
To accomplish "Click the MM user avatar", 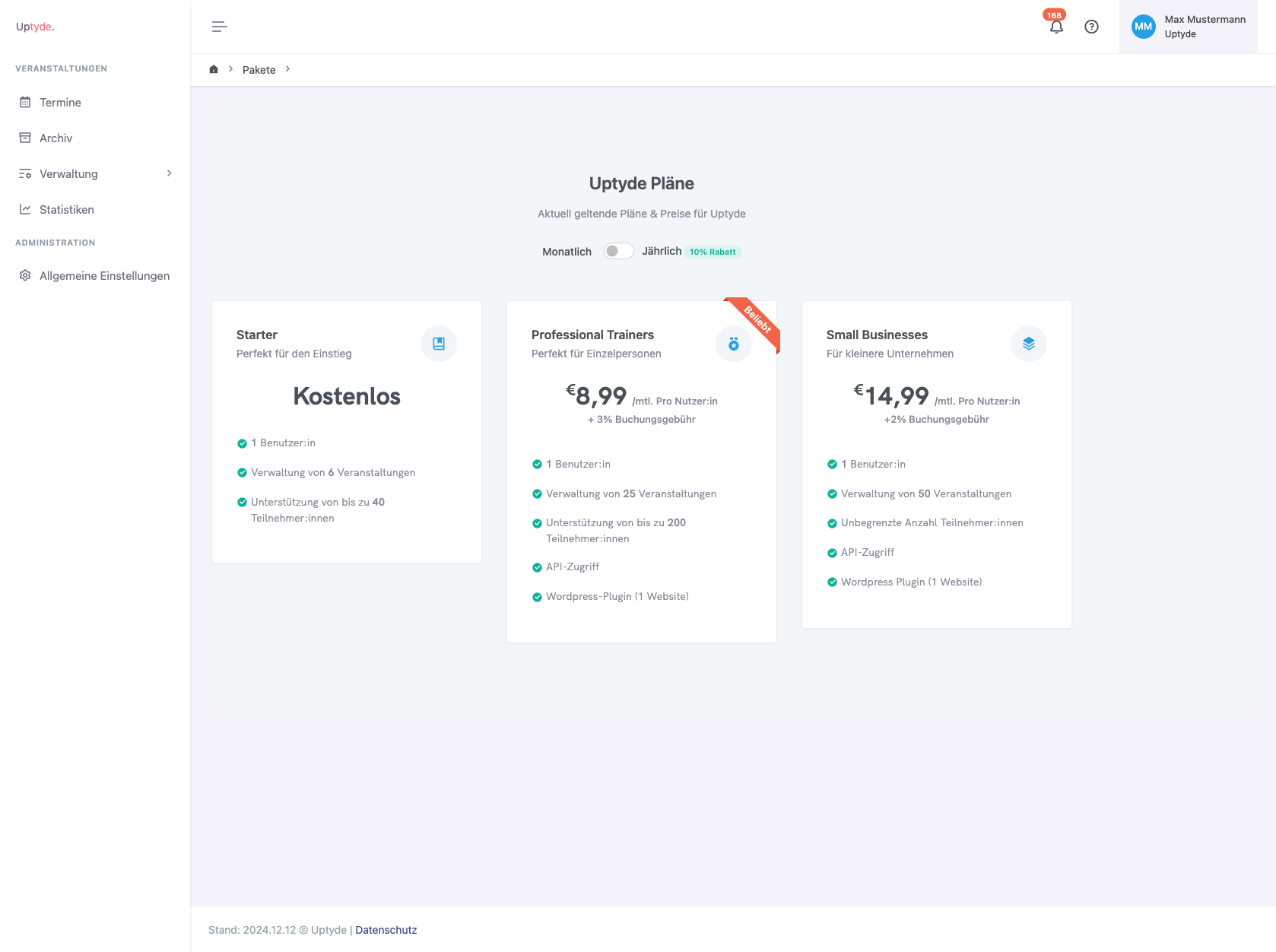I will pyautogui.click(x=1143, y=27).
